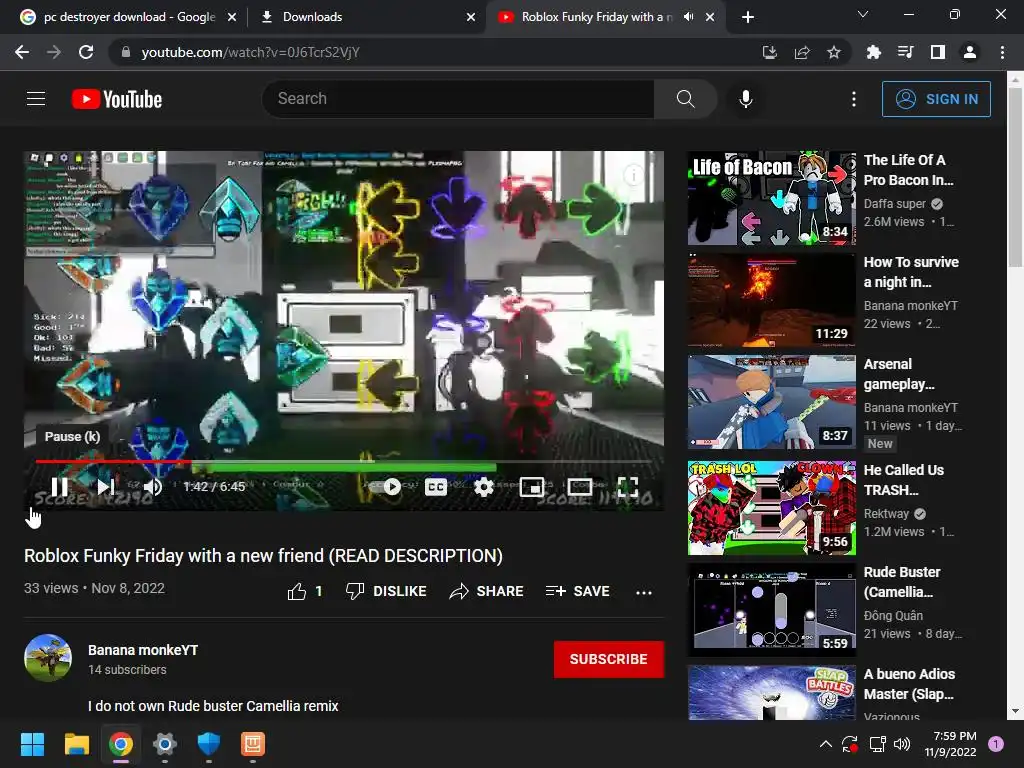Click the DISLIKE button
The width and height of the screenshot is (1024, 768).
(x=386, y=591)
